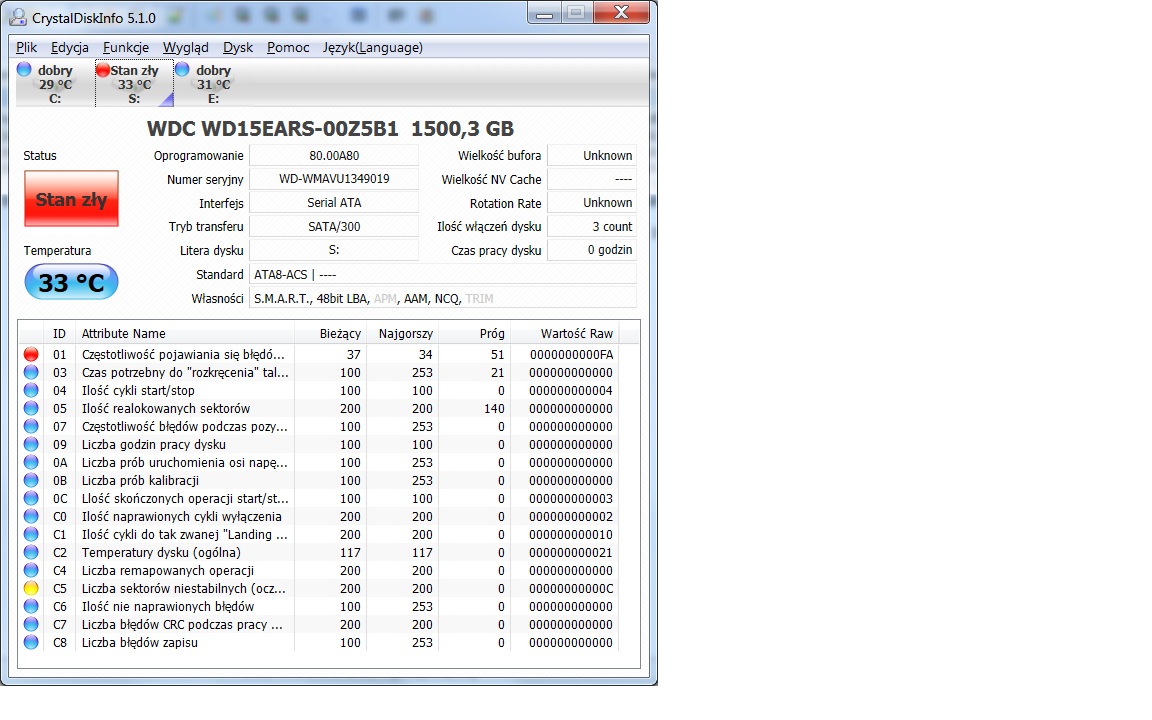Image resolution: width=1152 pixels, height=720 pixels.
Task: Click blue status icon of attribute 0A
Action: coord(31,462)
